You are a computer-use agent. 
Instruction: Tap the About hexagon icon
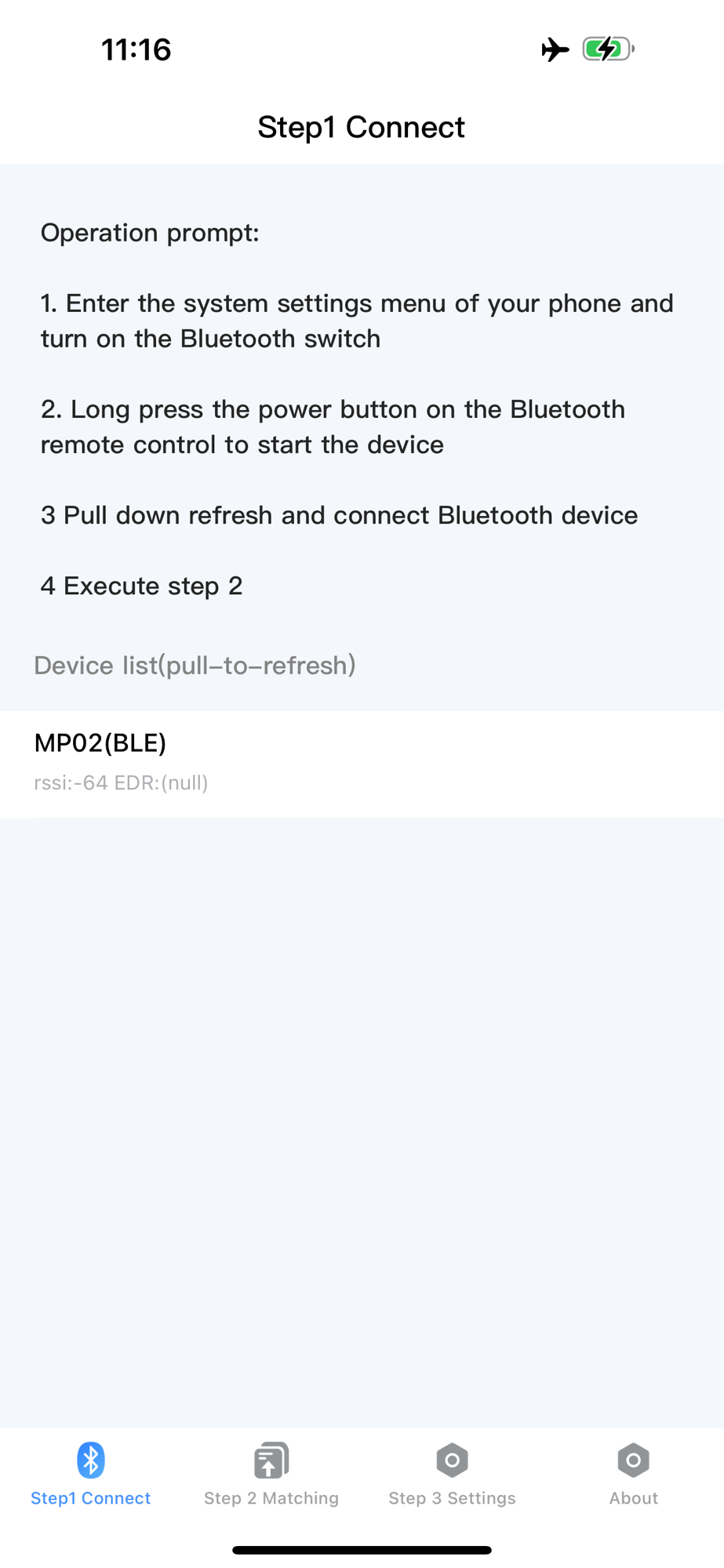pos(633,1460)
